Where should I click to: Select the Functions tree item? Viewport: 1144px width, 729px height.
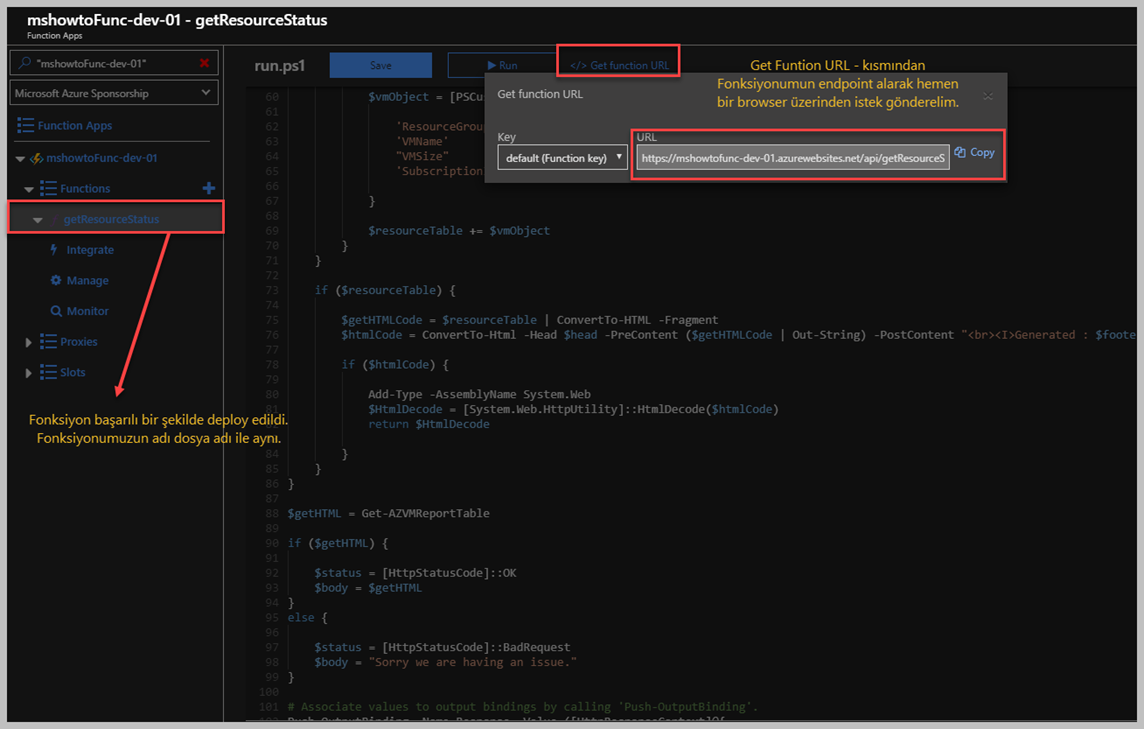coord(85,189)
